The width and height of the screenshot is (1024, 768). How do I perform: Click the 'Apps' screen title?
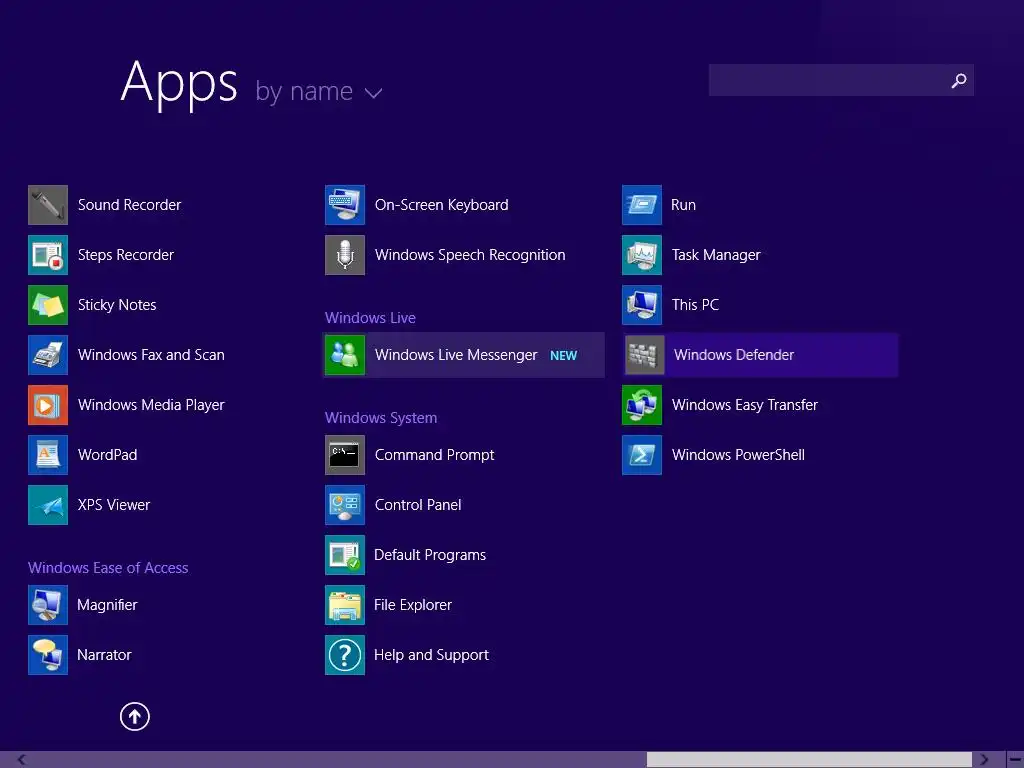click(x=180, y=83)
